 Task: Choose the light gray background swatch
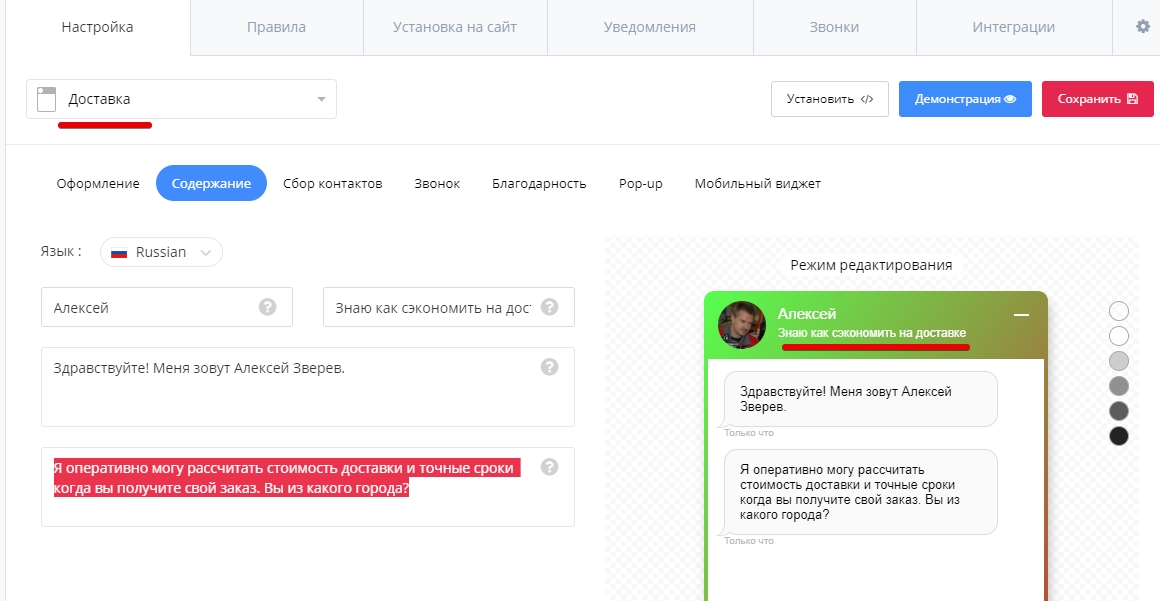click(1119, 360)
